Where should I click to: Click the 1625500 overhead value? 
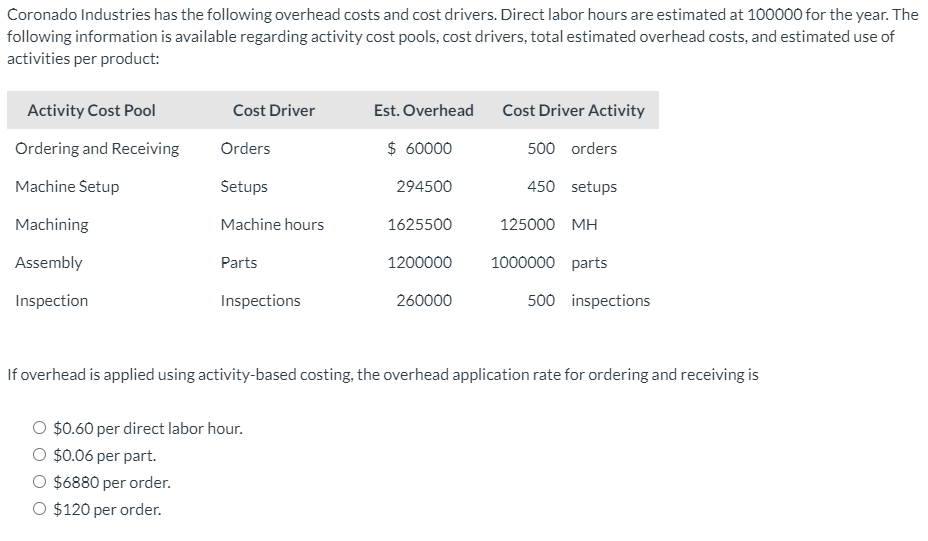coord(420,225)
